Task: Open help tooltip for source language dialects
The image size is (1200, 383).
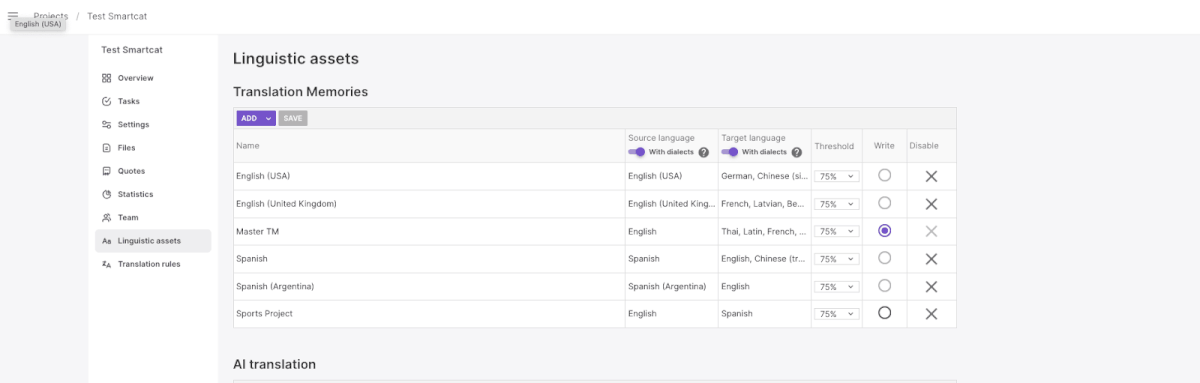Action: (703, 152)
